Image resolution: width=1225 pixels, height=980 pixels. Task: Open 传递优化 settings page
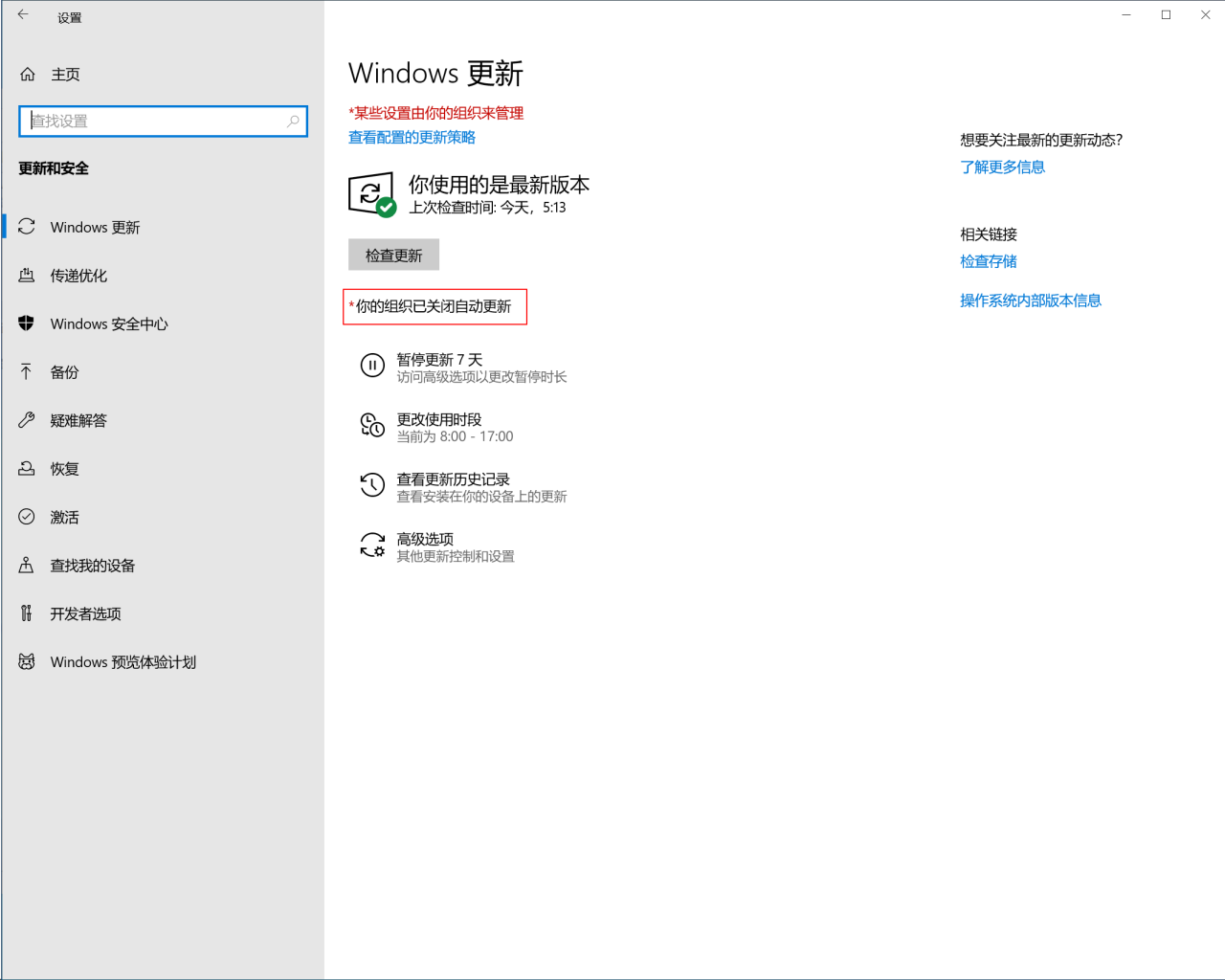pos(163,276)
